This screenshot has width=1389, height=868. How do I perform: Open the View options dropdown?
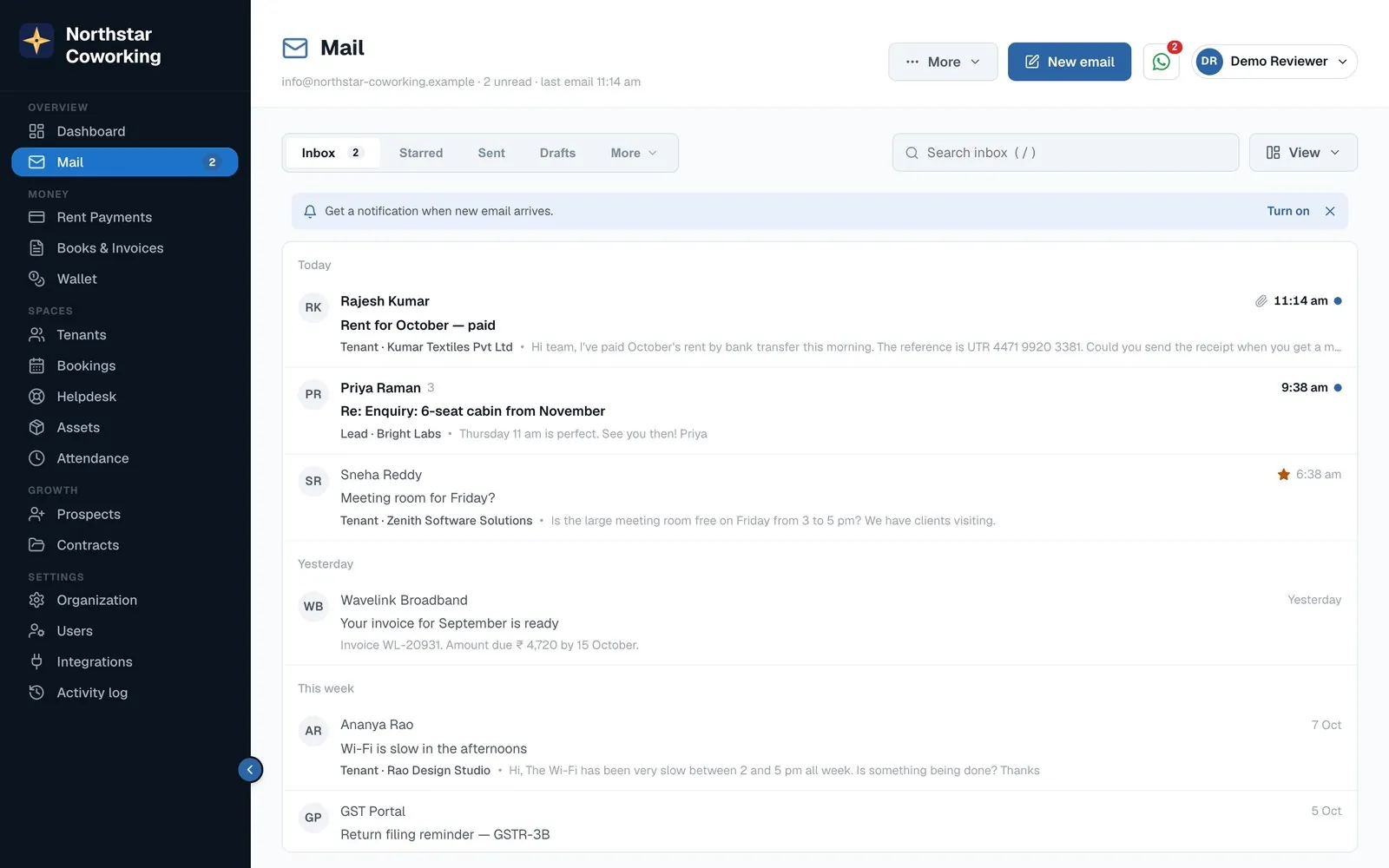pos(1303,153)
